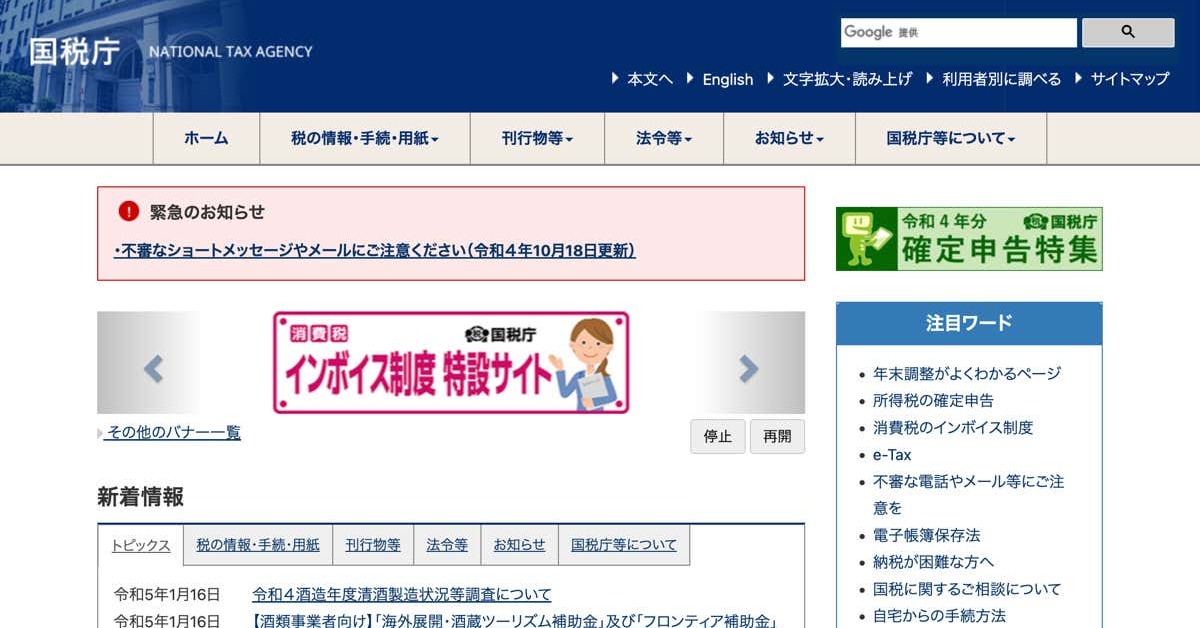Click the 国税庁 logo in header

74,51
